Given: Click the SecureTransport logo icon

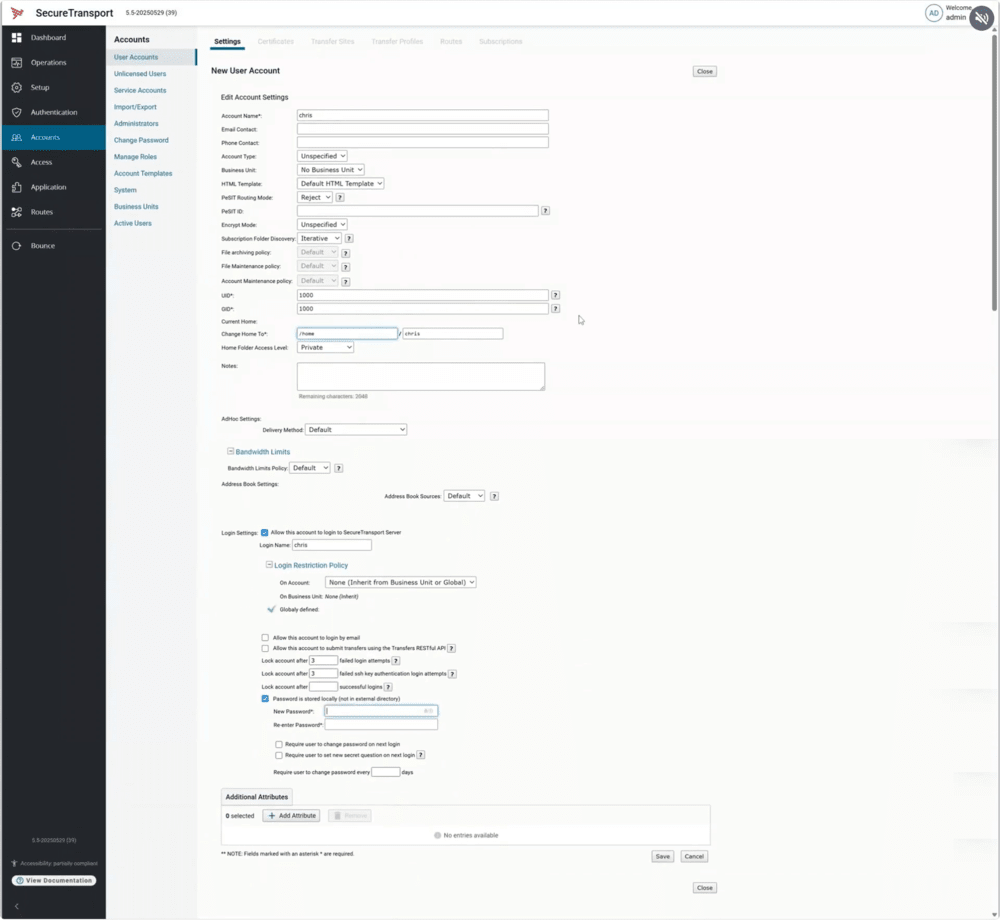Looking at the screenshot, I should point(17,13).
